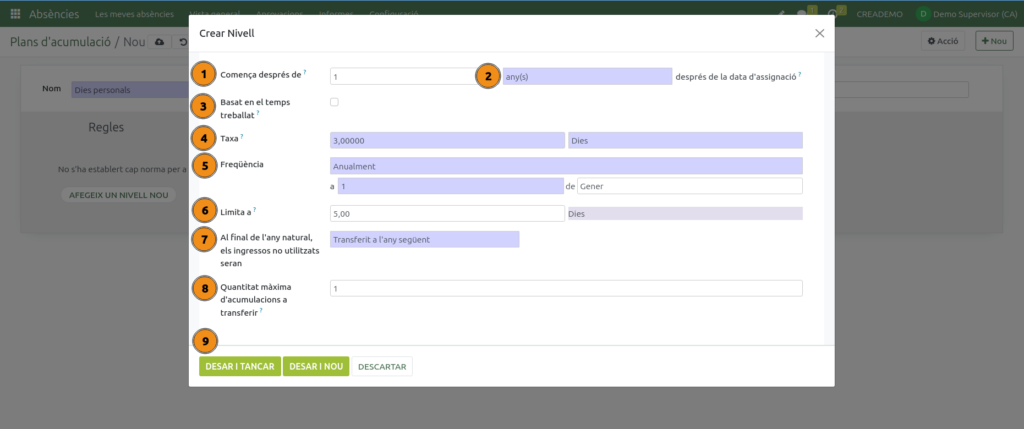The width and height of the screenshot is (1024, 429).
Task: Click the cloud save icon
Action: click(x=159, y=41)
